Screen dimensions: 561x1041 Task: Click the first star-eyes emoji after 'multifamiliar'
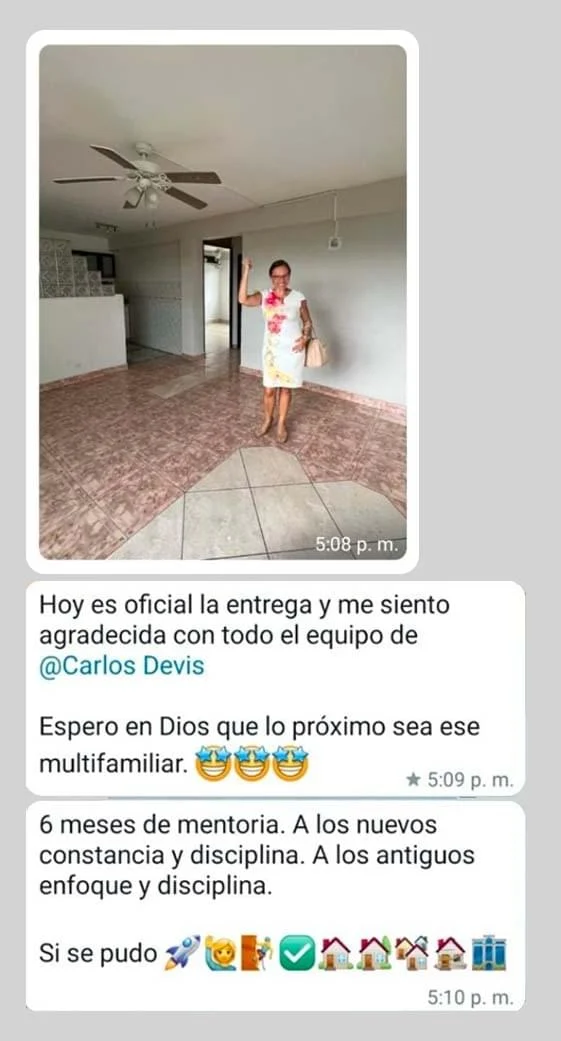213,763
